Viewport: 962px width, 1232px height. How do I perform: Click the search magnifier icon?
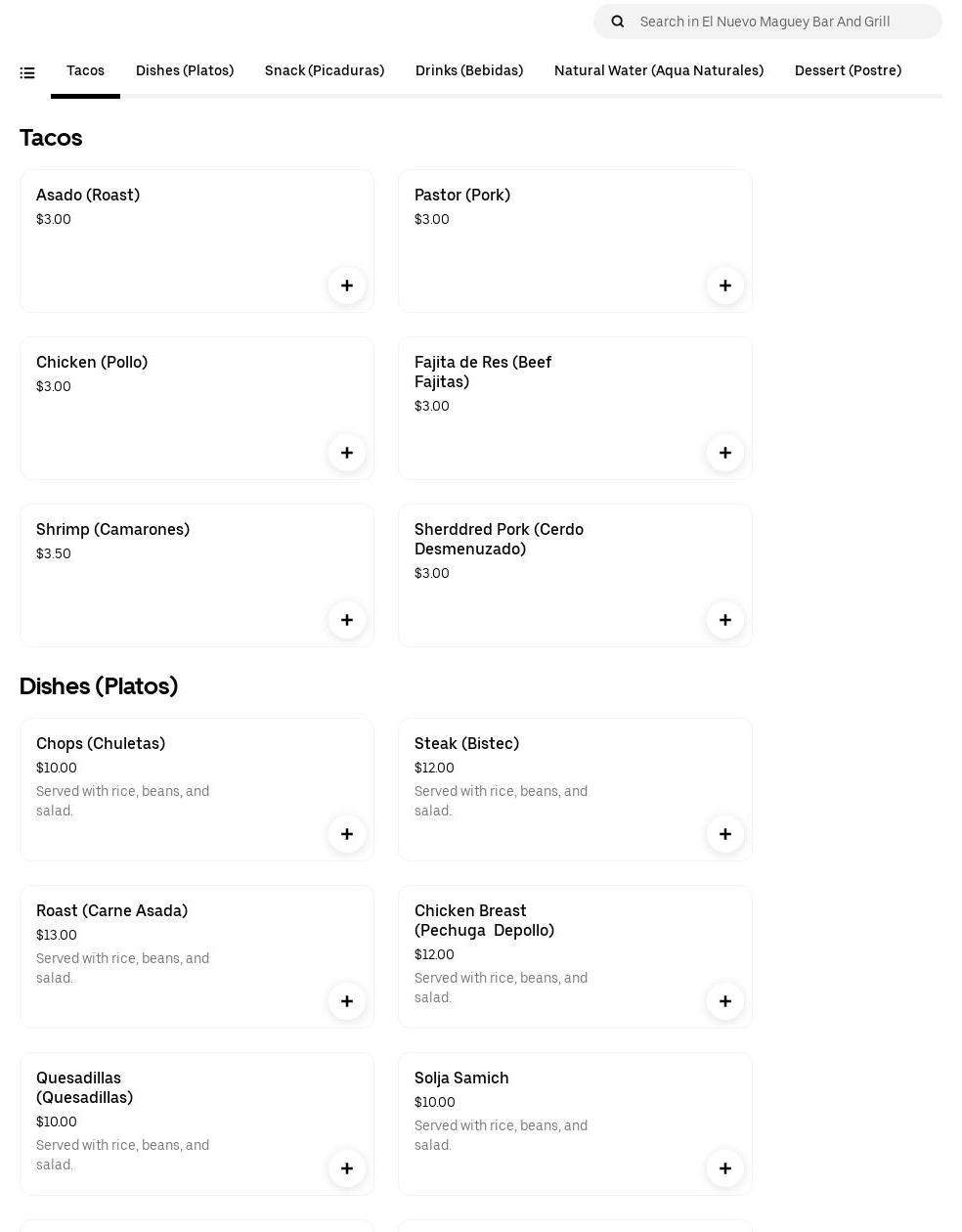[x=618, y=22]
